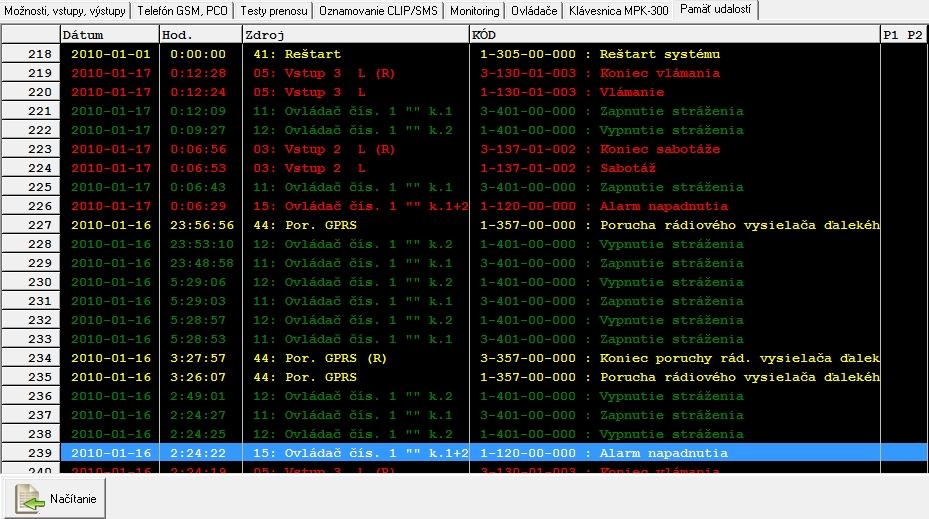
Task: Click the KÓD column header
Action: point(675,35)
